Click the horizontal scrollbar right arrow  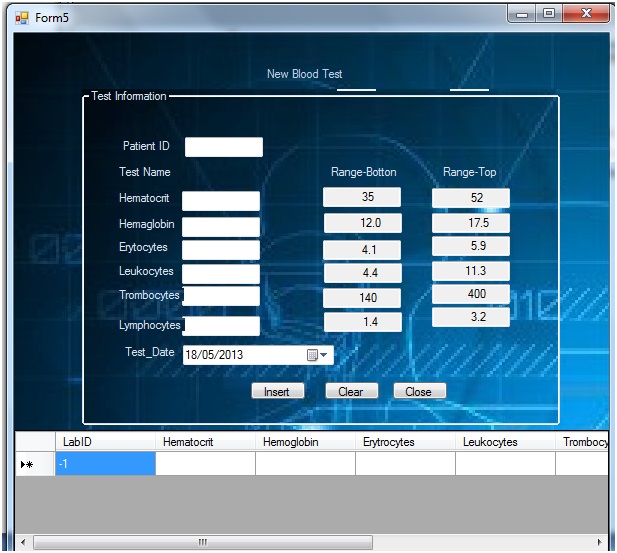pyautogui.click(x=599, y=542)
